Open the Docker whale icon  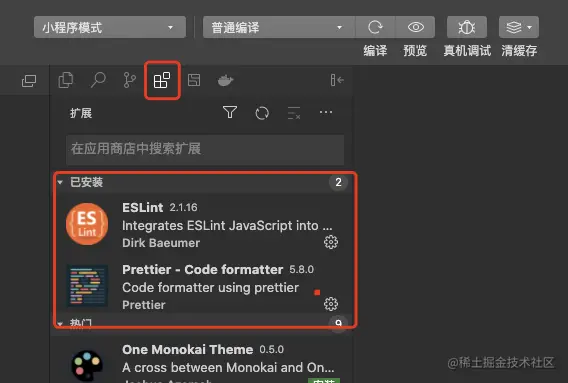[x=225, y=80]
